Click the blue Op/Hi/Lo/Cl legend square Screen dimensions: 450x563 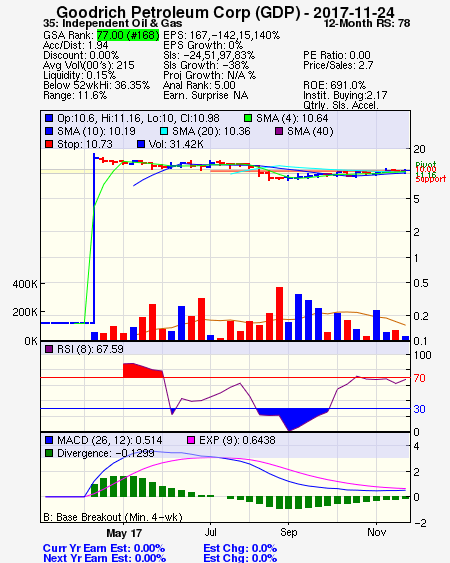tap(49, 118)
